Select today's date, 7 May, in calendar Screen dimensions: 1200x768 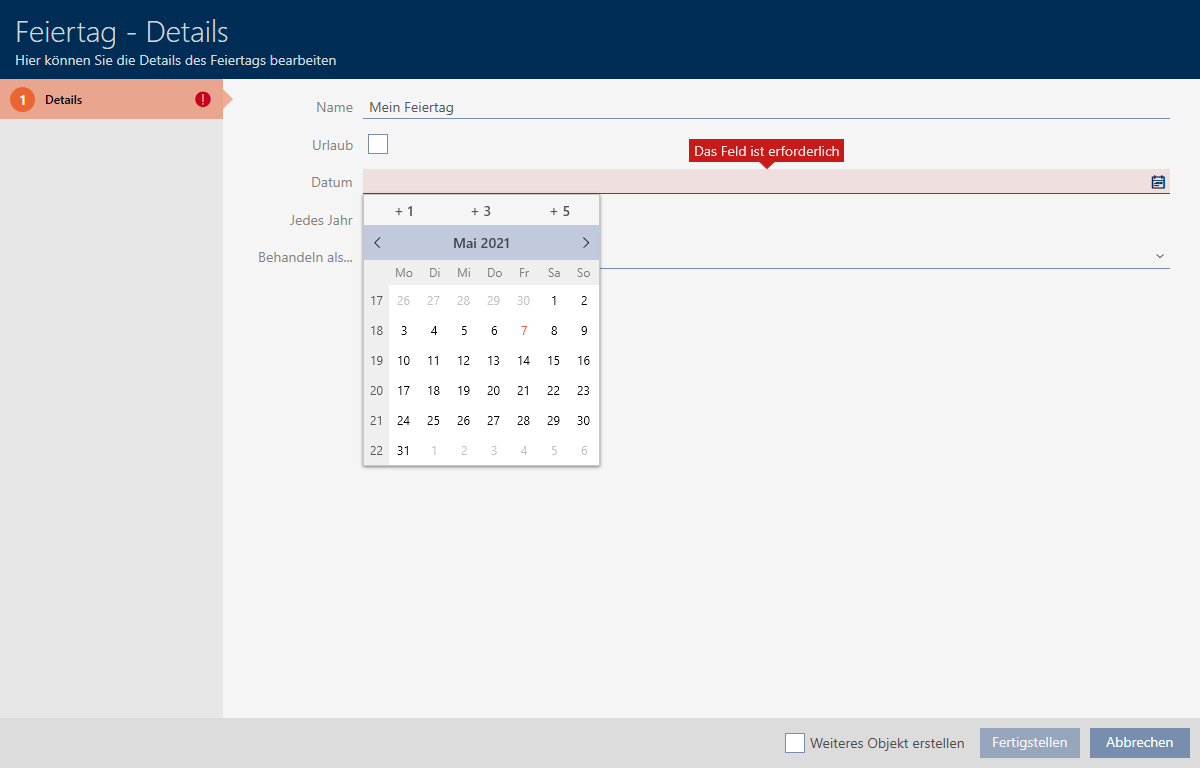tap(524, 331)
